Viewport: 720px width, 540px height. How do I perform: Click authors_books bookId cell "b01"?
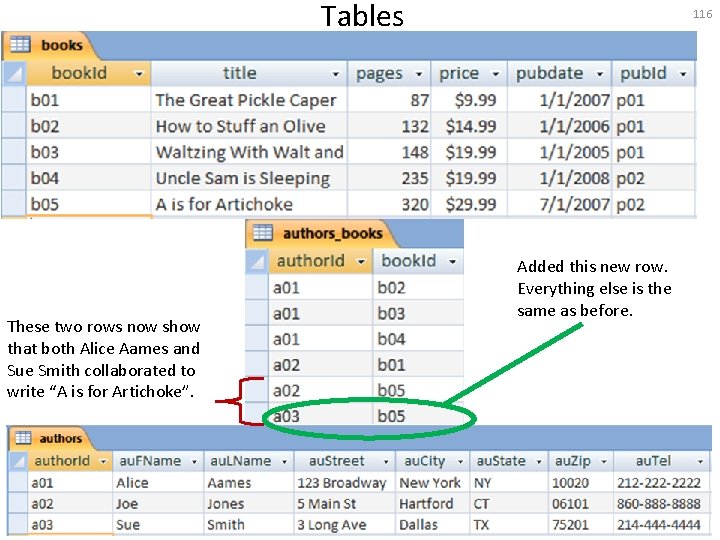(x=418, y=365)
